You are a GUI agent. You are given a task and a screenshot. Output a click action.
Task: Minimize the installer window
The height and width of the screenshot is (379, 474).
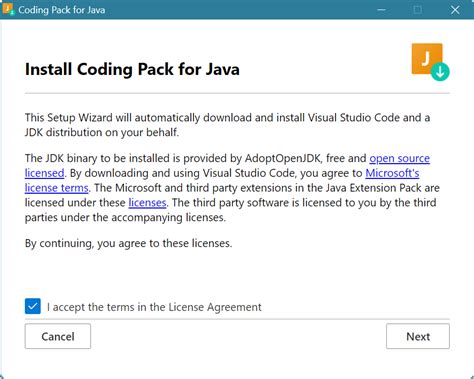point(381,10)
